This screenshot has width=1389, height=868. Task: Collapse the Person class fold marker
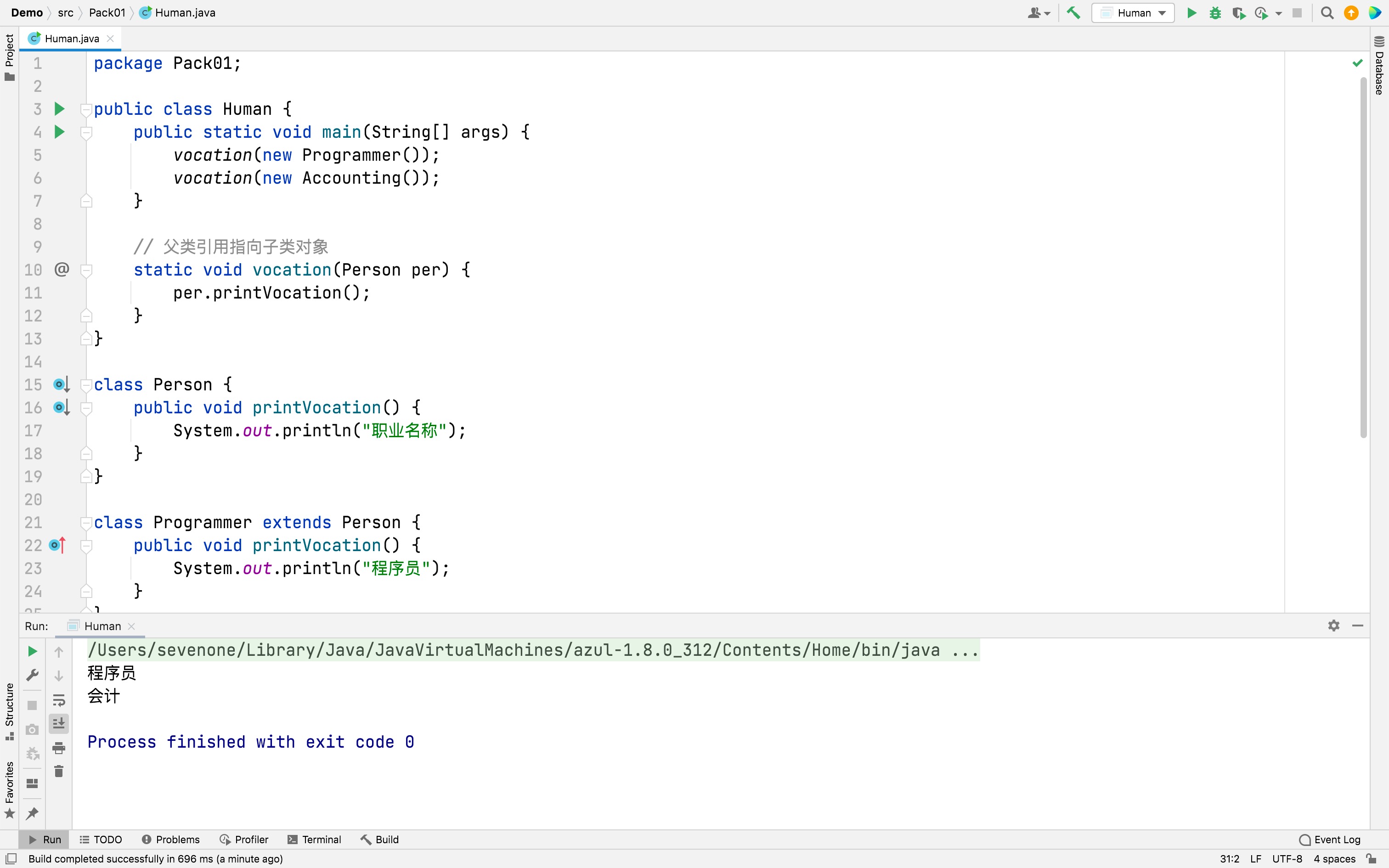(x=86, y=385)
